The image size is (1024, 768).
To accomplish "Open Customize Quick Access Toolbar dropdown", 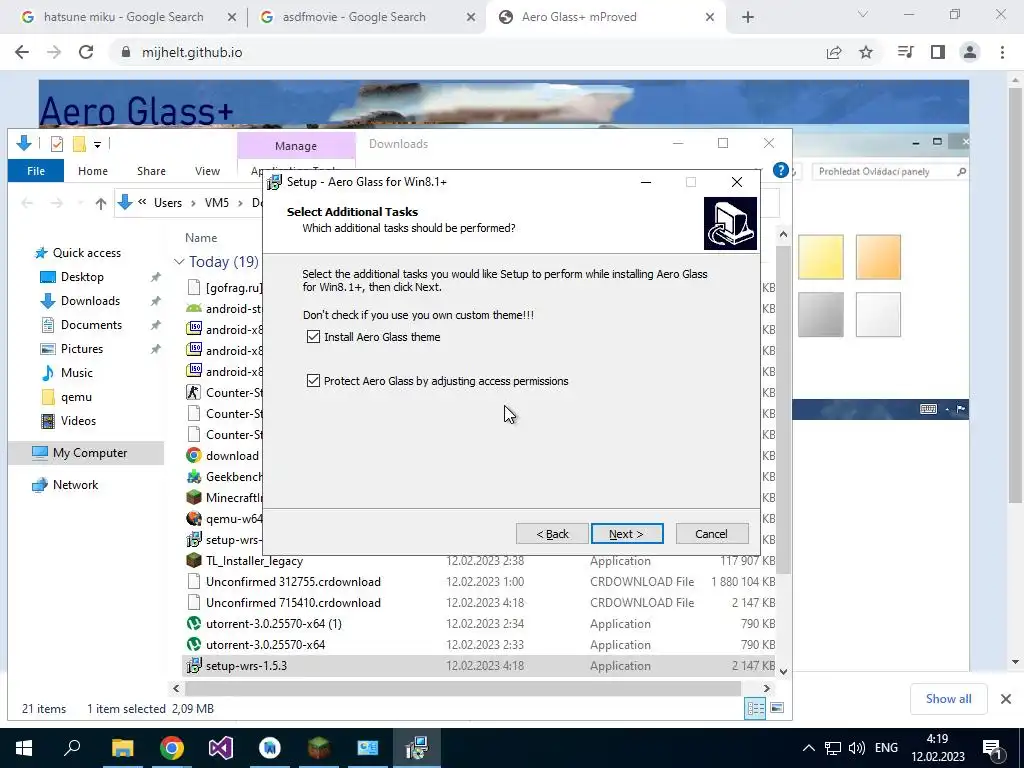I will [x=97, y=144].
